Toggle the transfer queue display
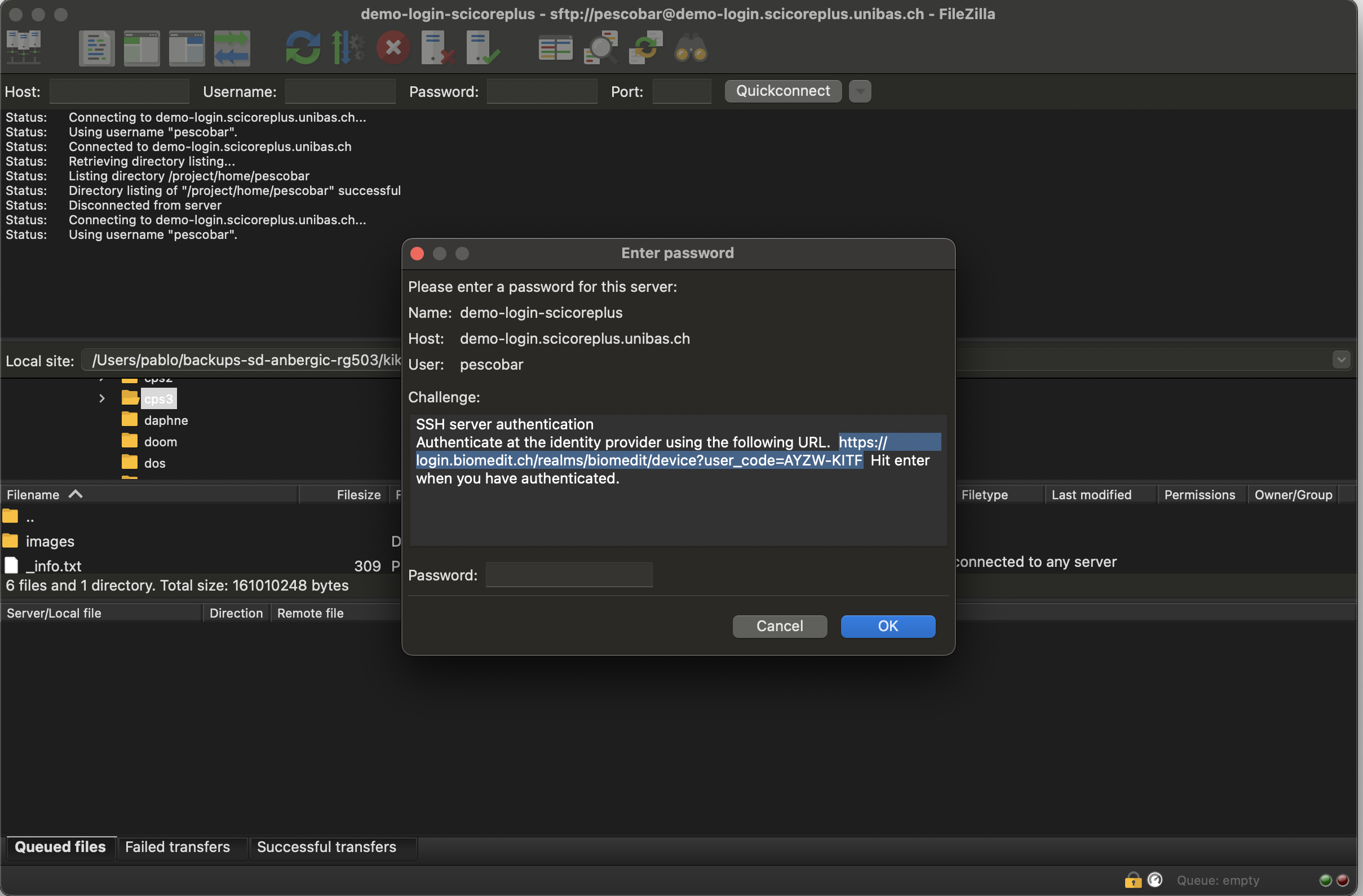The width and height of the screenshot is (1363, 896). pos(232,48)
